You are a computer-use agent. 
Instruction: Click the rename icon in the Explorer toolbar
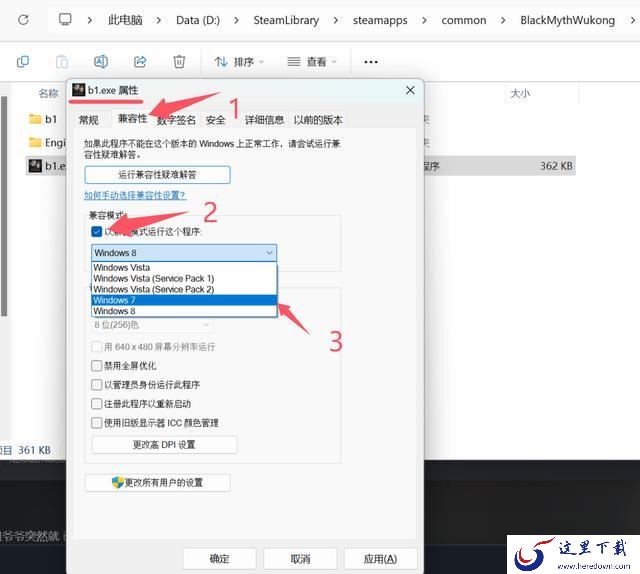point(101,62)
